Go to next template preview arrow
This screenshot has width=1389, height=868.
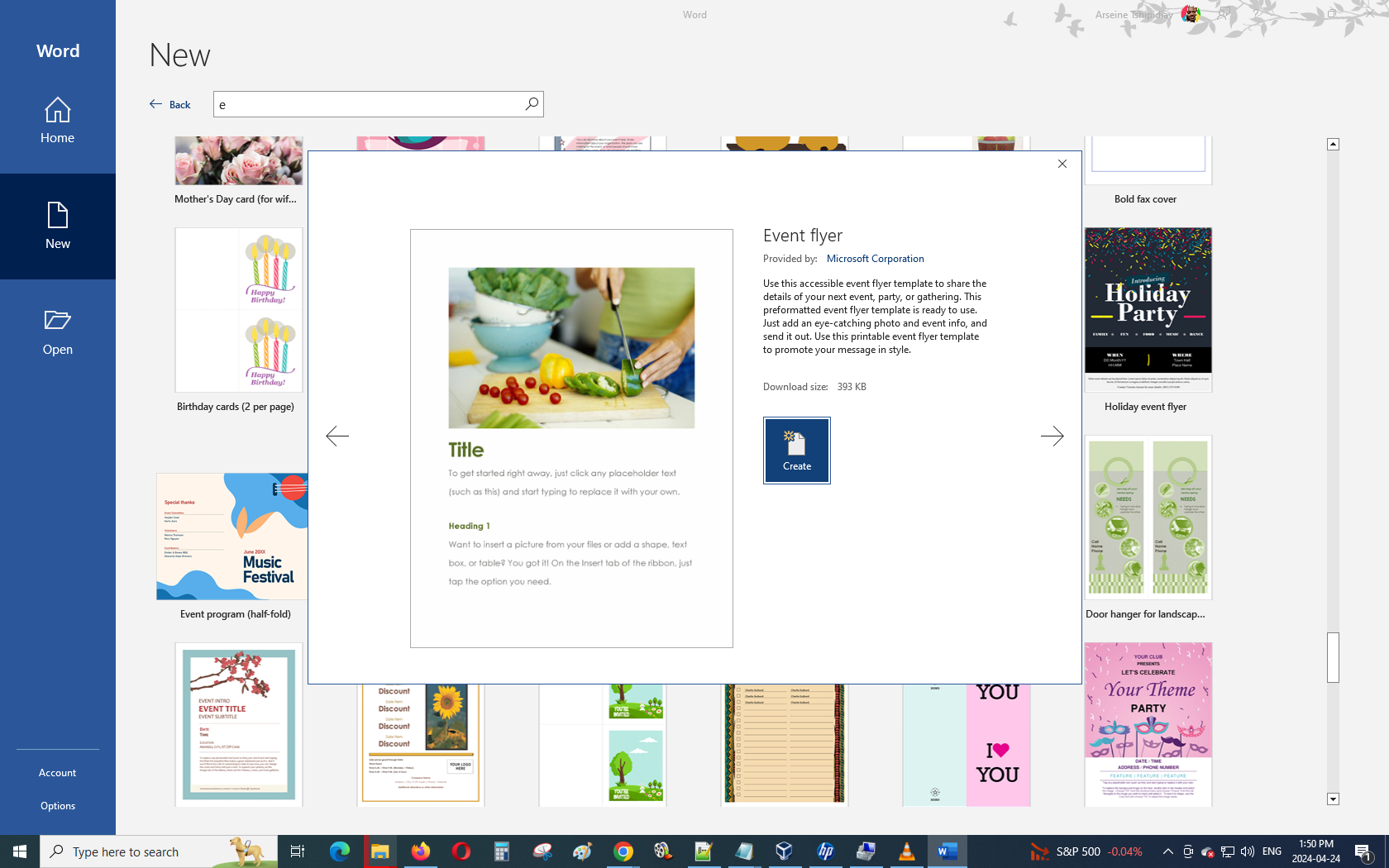tap(1052, 436)
